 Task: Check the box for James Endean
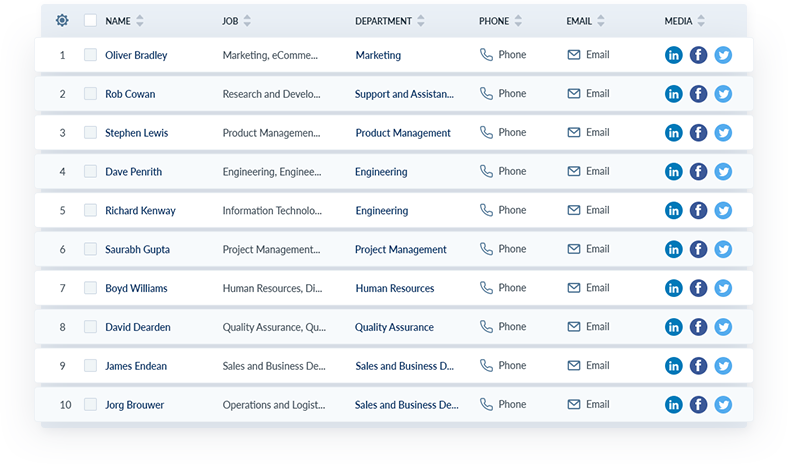90,365
